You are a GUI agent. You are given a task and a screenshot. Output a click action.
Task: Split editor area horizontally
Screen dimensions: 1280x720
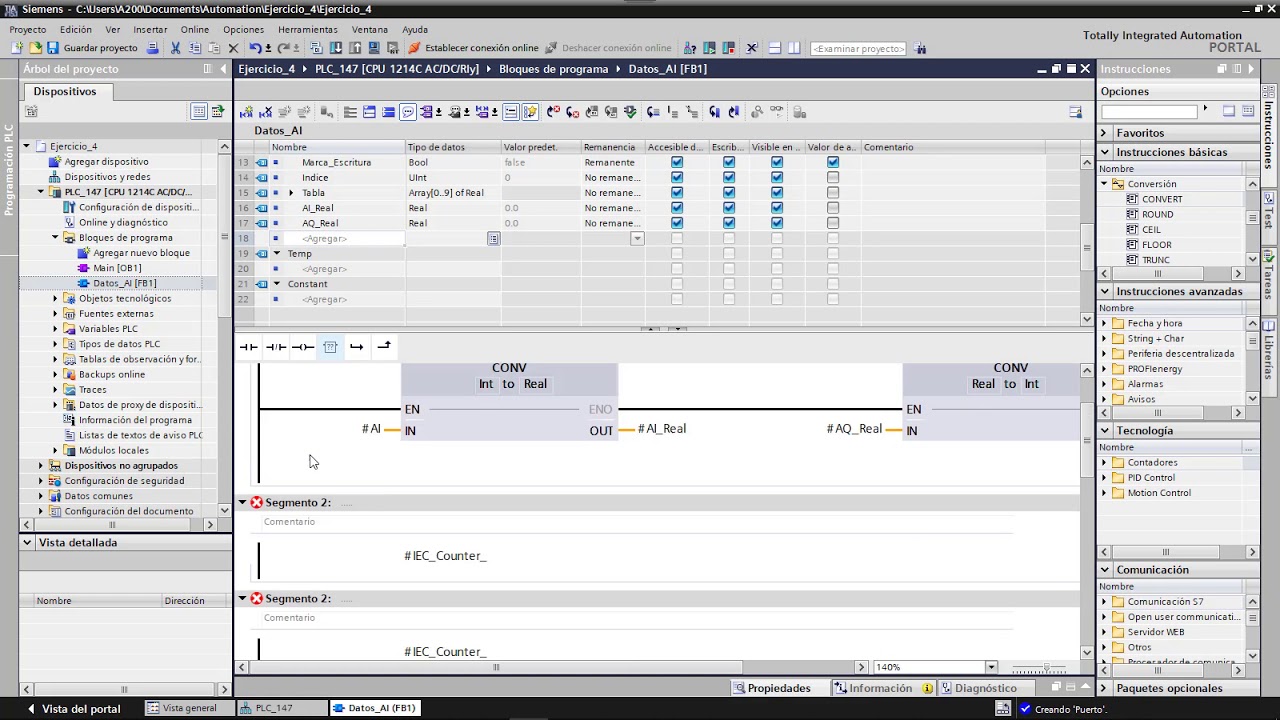pyautogui.click(x=774, y=48)
